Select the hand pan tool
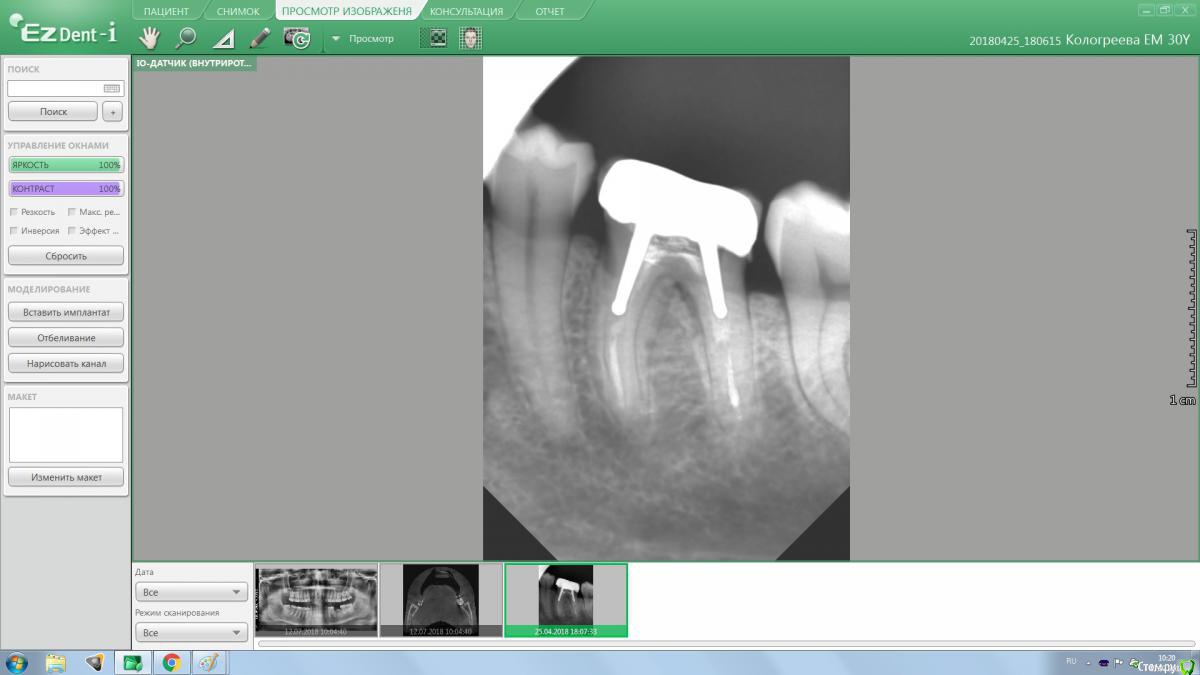1200x675 pixels. 149,38
